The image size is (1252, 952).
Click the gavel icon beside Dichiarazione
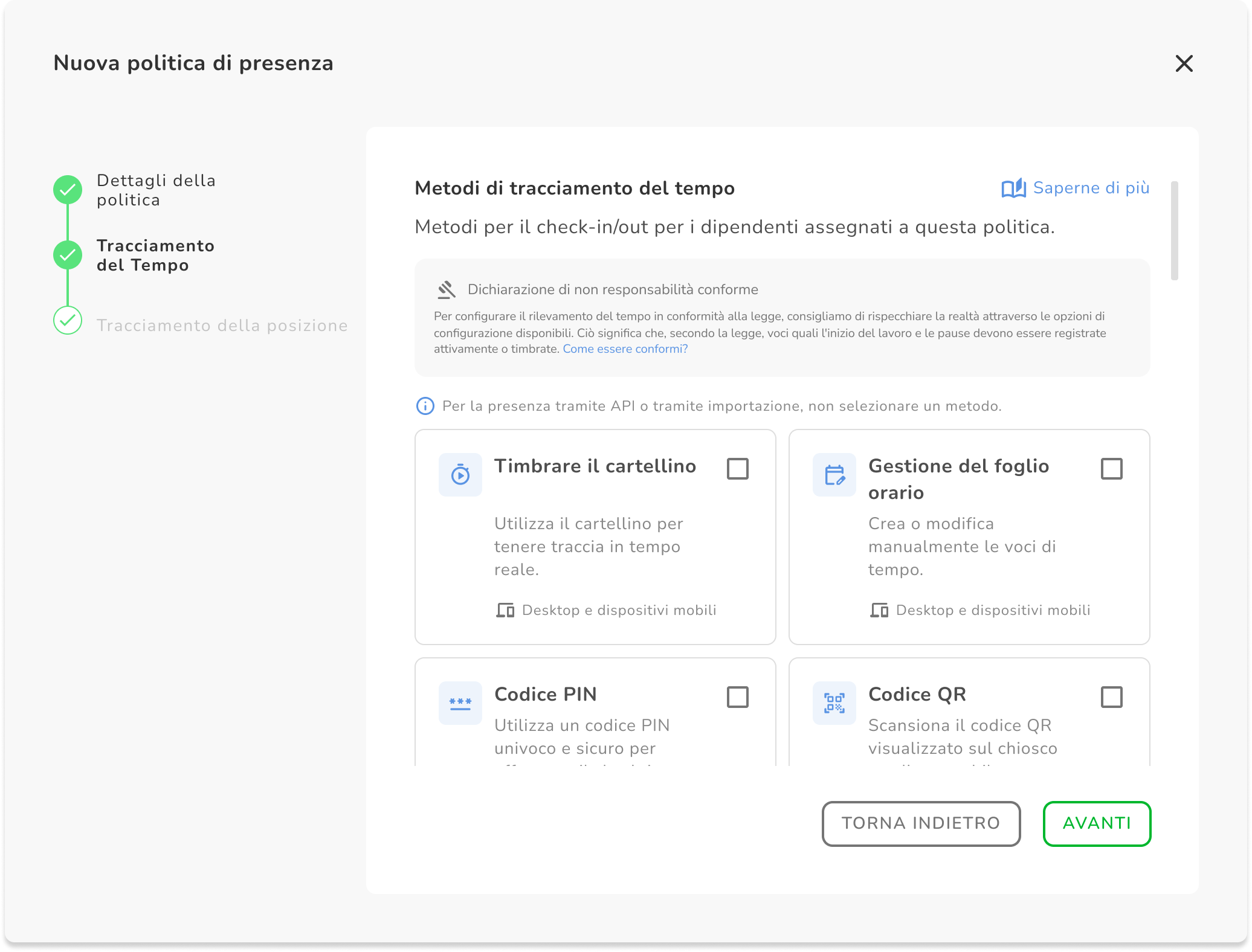(x=447, y=290)
